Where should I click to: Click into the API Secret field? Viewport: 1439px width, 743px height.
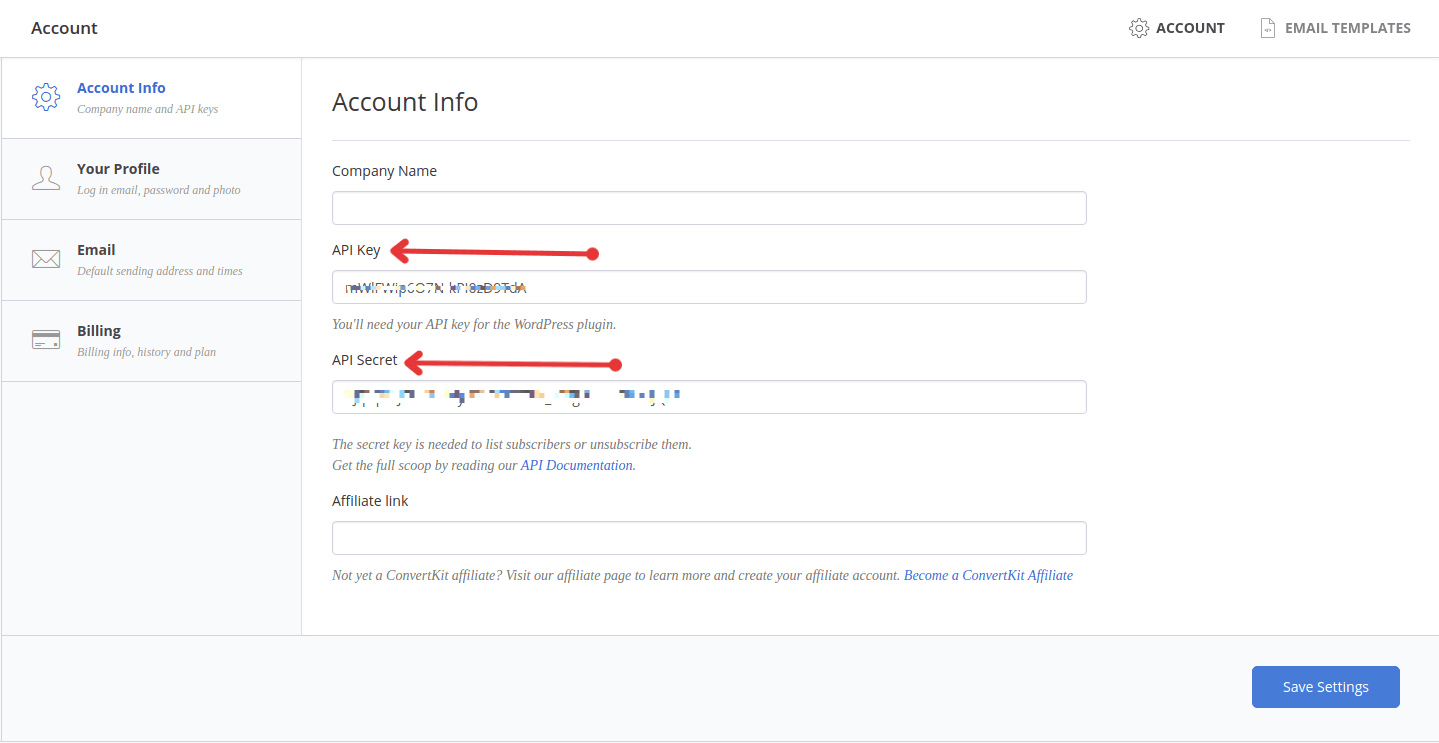pos(709,397)
